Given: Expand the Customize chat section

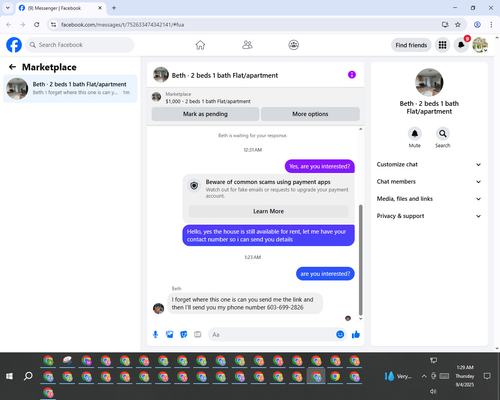Looking at the screenshot, I should click(429, 164).
